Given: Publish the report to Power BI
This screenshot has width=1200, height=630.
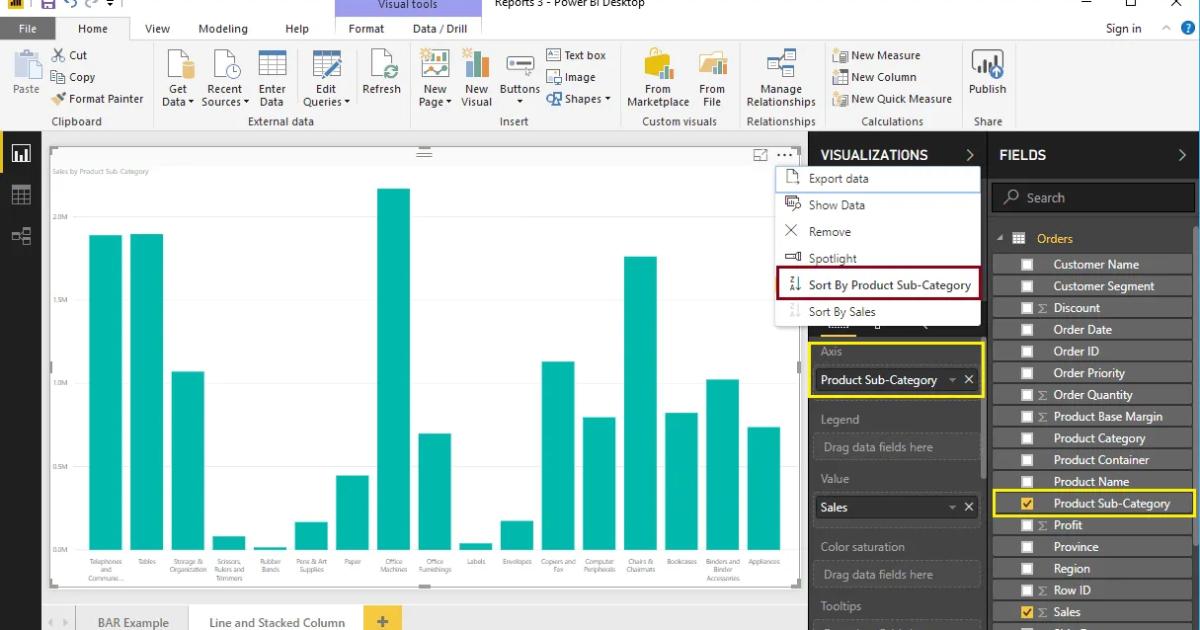Looking at the screenshot, I should pos(987,75).
